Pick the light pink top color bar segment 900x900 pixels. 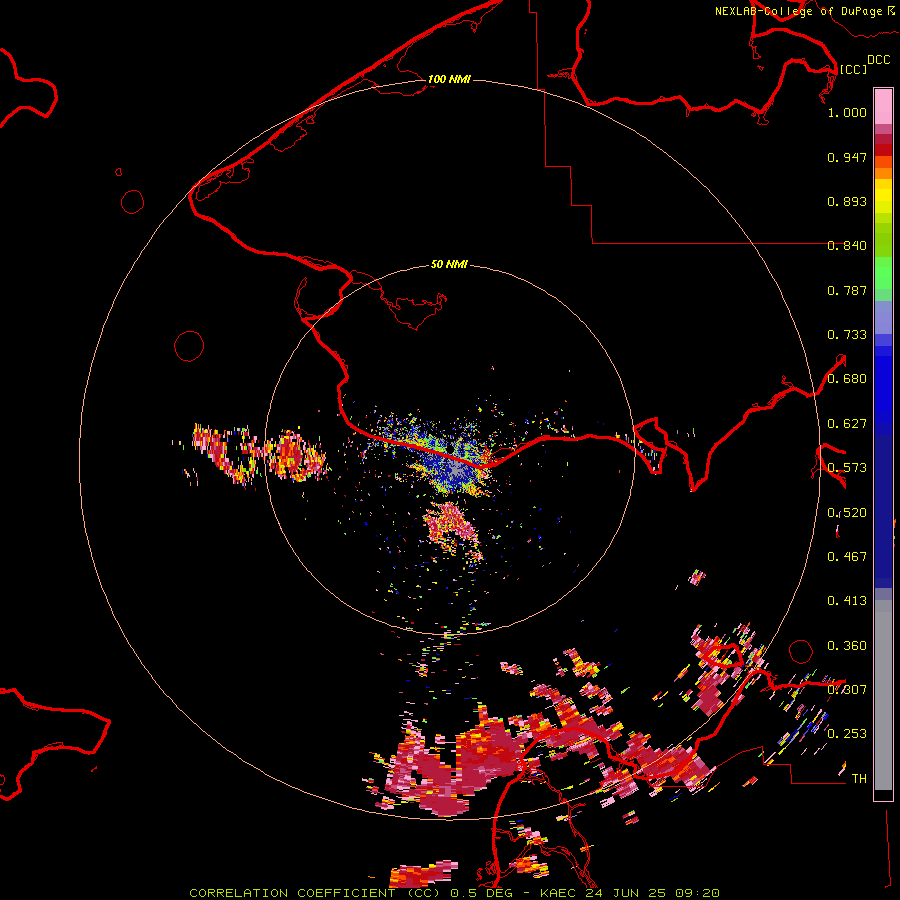tap(883, 106)
